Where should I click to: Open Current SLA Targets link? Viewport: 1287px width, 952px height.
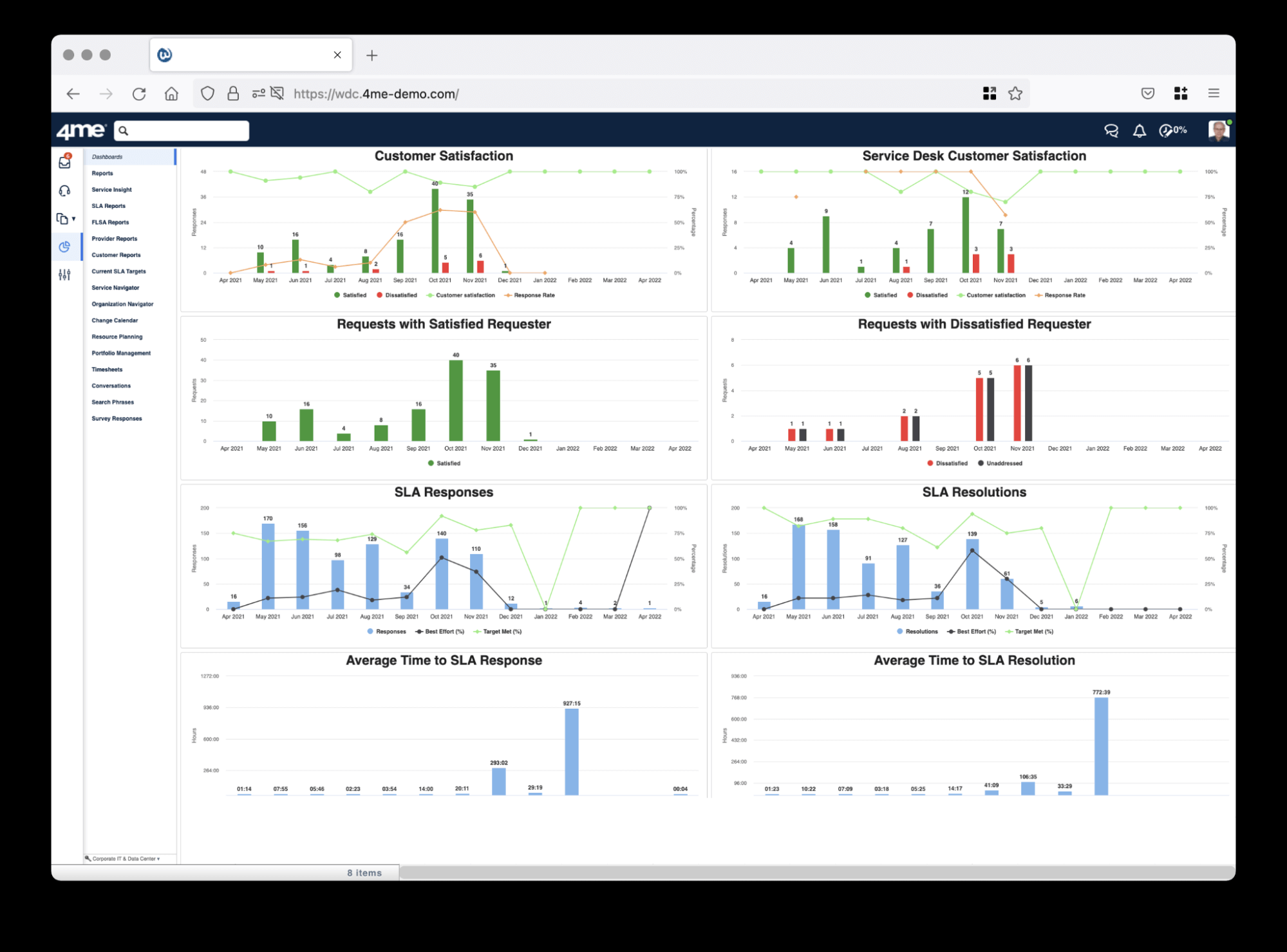click(x=118, y=272)
